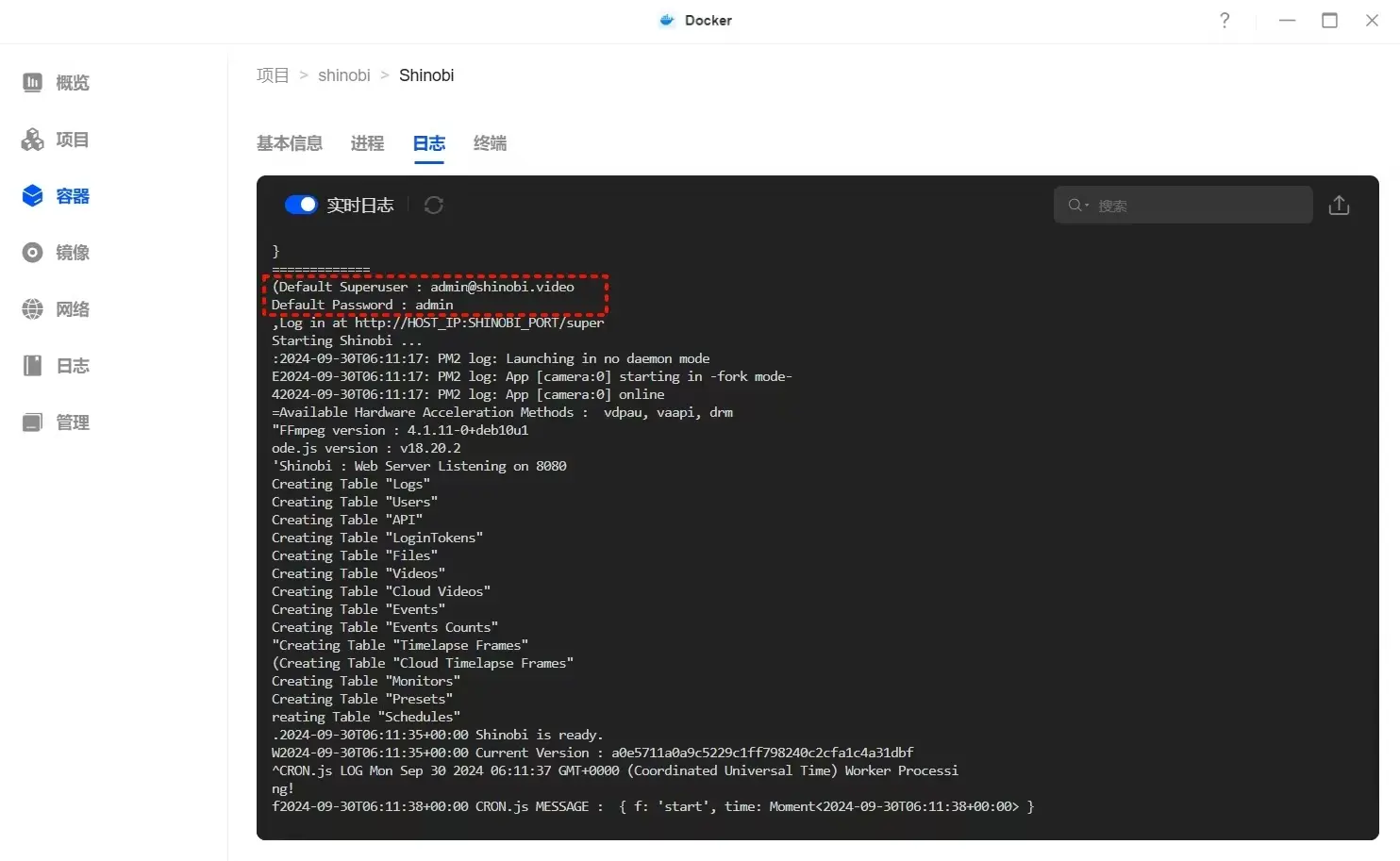The width and height of the screenshot is (1400, 861).
Task: Open the 日志 logs sidebar icon
Action: (x=33, y=366)
